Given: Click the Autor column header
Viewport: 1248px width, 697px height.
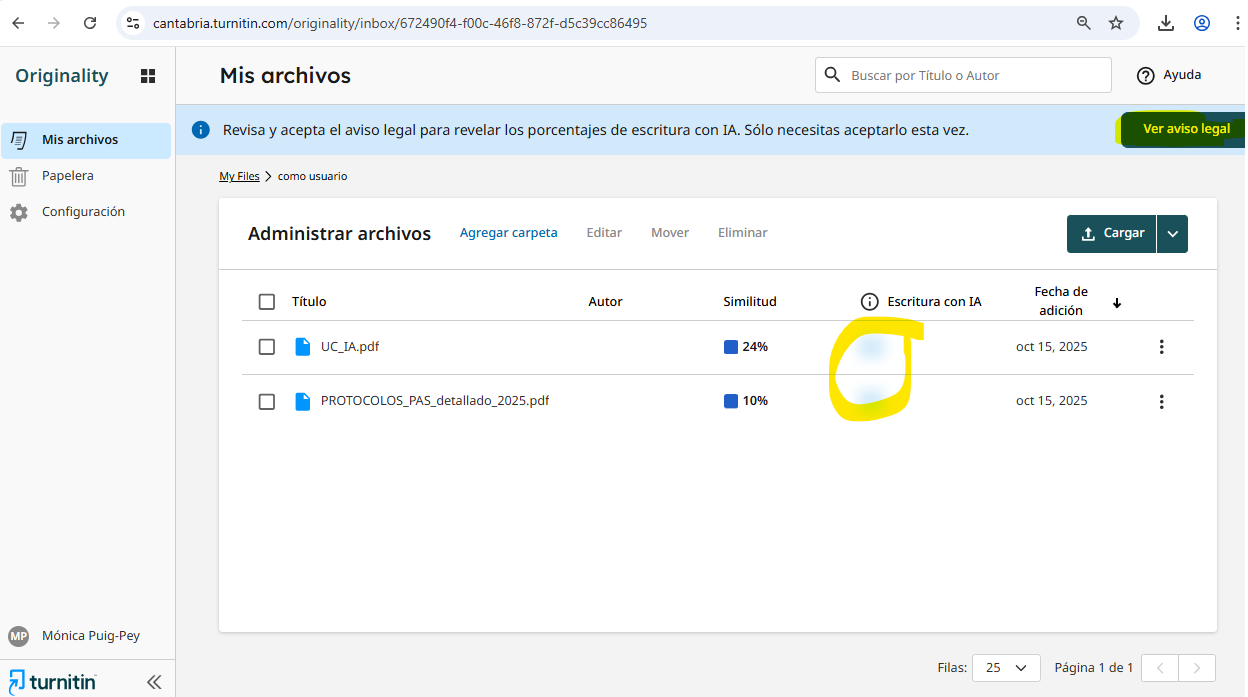Looking at the screenshot, I should (605, 302).
